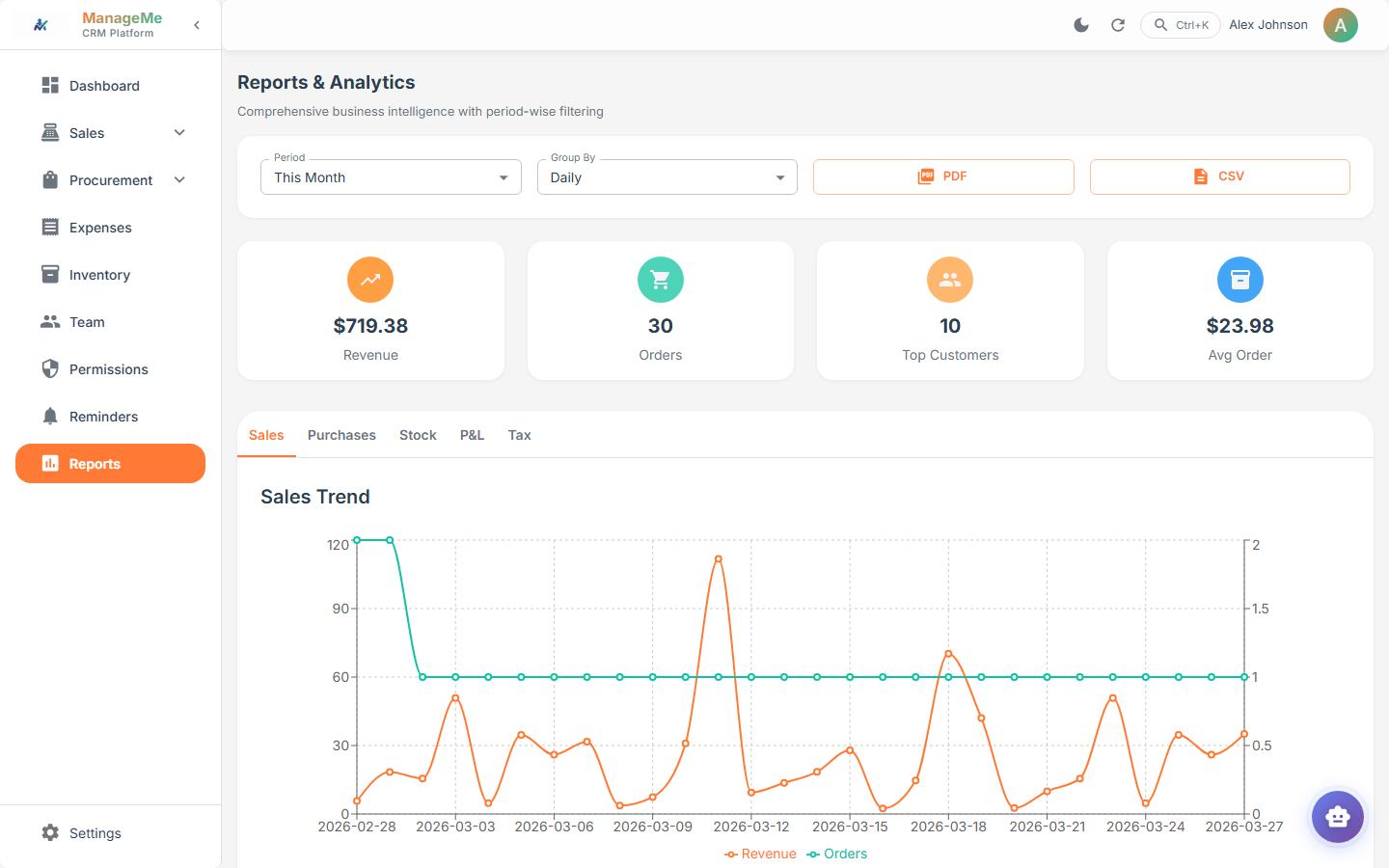The width and height of the screenshot is (1389, 868).
Task: Toggle dark mode with the moon icon
Action: click(1081, 25)
